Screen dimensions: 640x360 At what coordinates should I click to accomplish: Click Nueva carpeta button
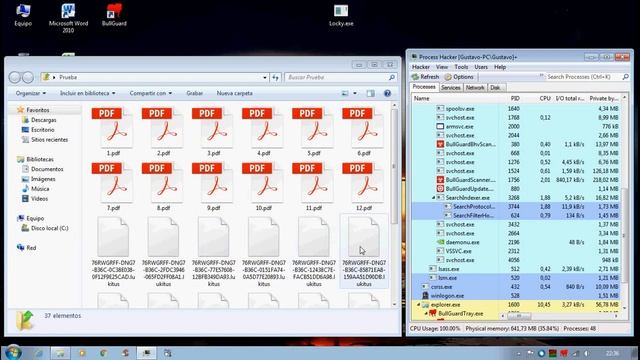click(234, 93)
